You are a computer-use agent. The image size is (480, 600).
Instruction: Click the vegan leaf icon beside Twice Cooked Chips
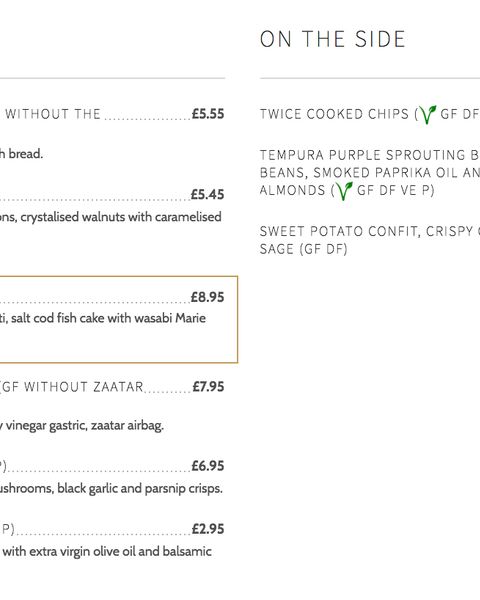(427, 114)
